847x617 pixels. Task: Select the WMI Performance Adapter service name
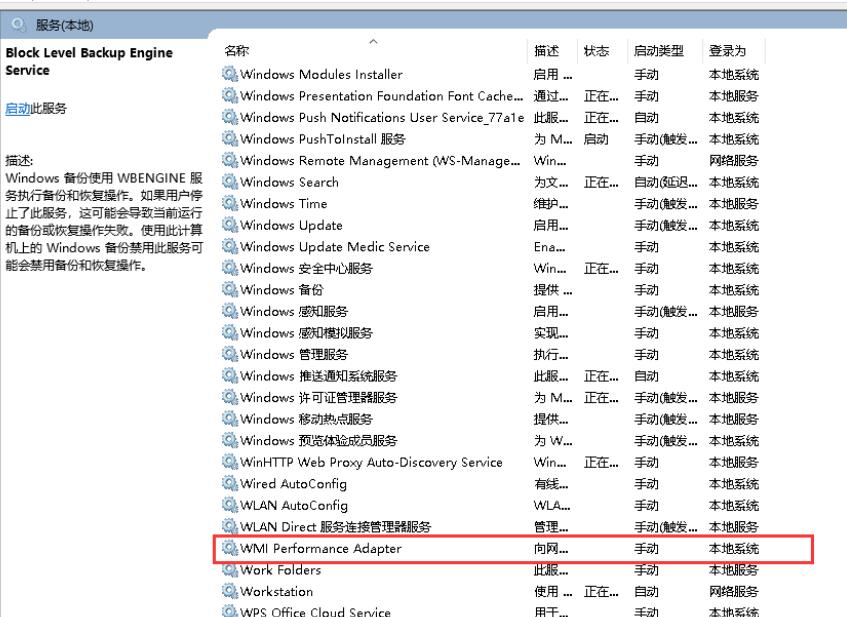point(321,548)
